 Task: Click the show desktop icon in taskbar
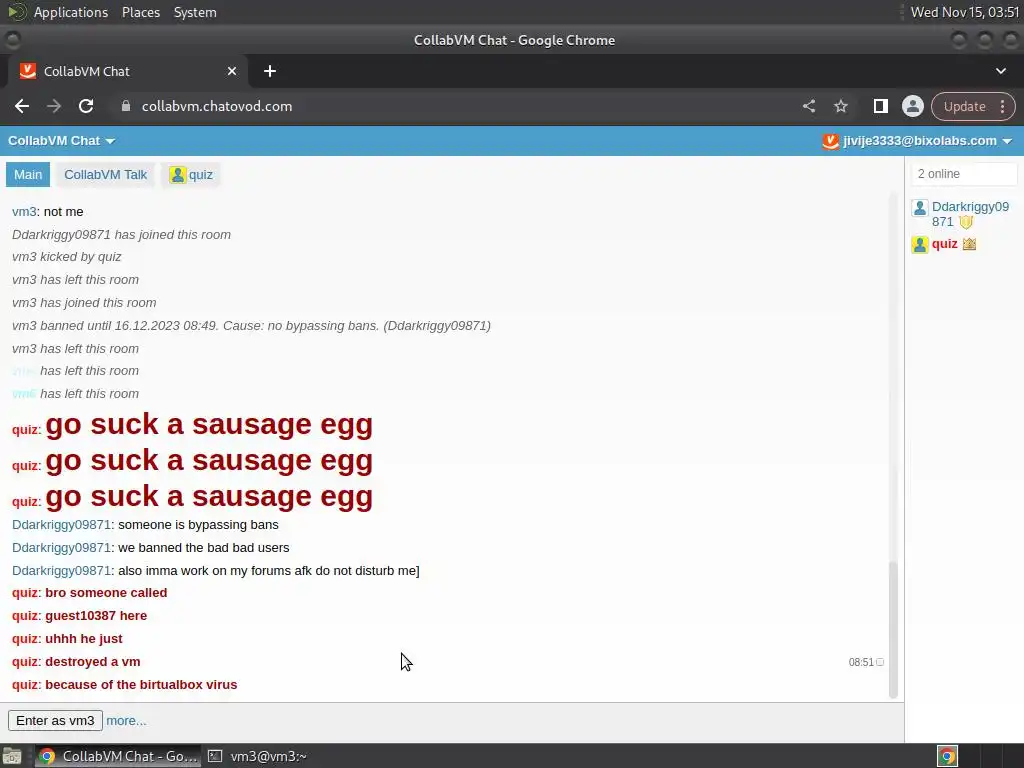click(12, 756)
